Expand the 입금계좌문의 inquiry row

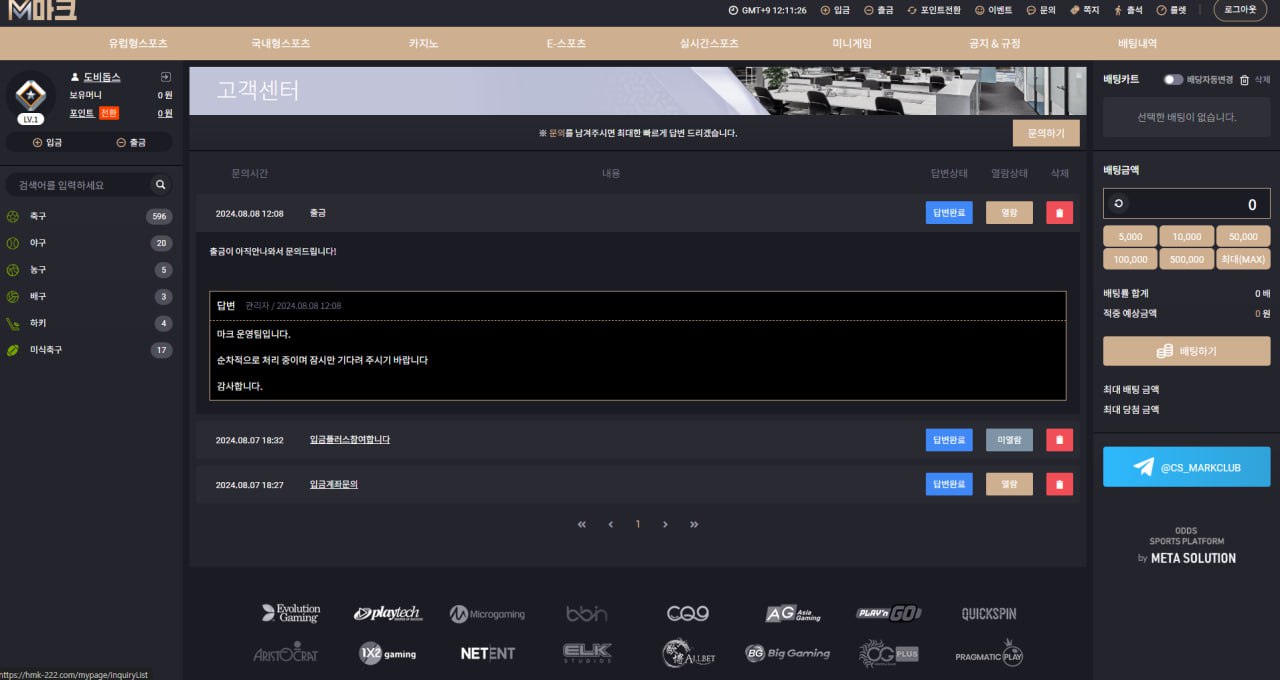[334, 485]
